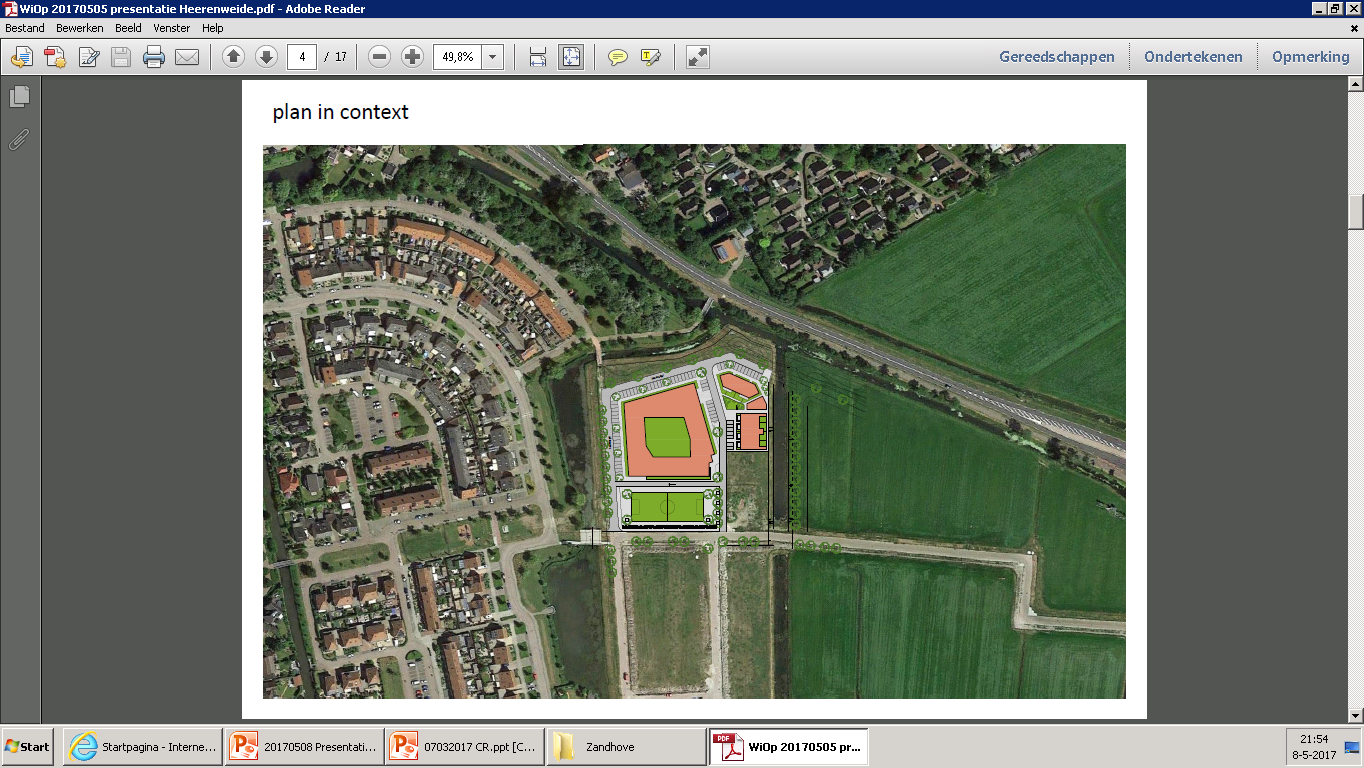
Task: Open the Help menu
Action: click(212, 28)
